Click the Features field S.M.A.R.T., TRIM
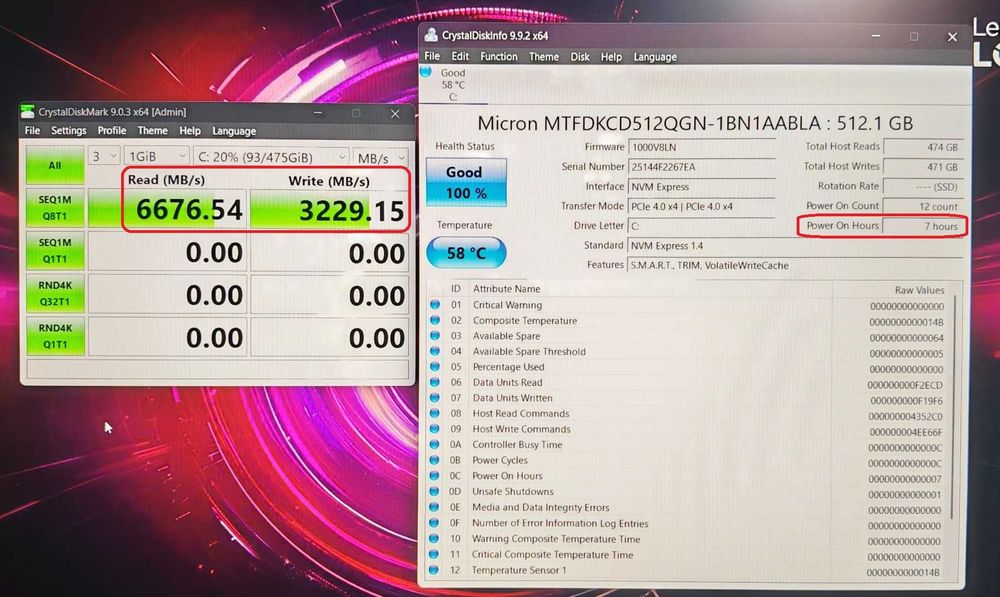This screenshot has height=597, width=1000. (x=795, y=265)
